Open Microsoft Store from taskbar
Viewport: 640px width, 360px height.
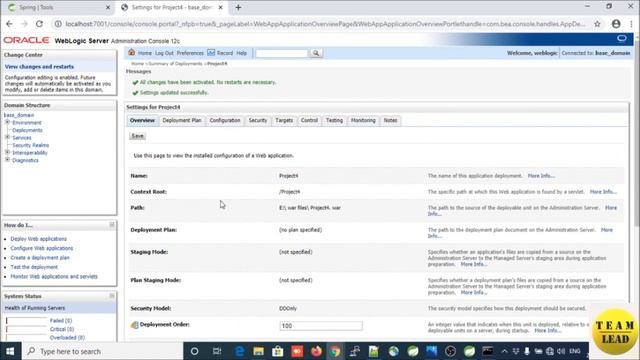click(278, 351)
